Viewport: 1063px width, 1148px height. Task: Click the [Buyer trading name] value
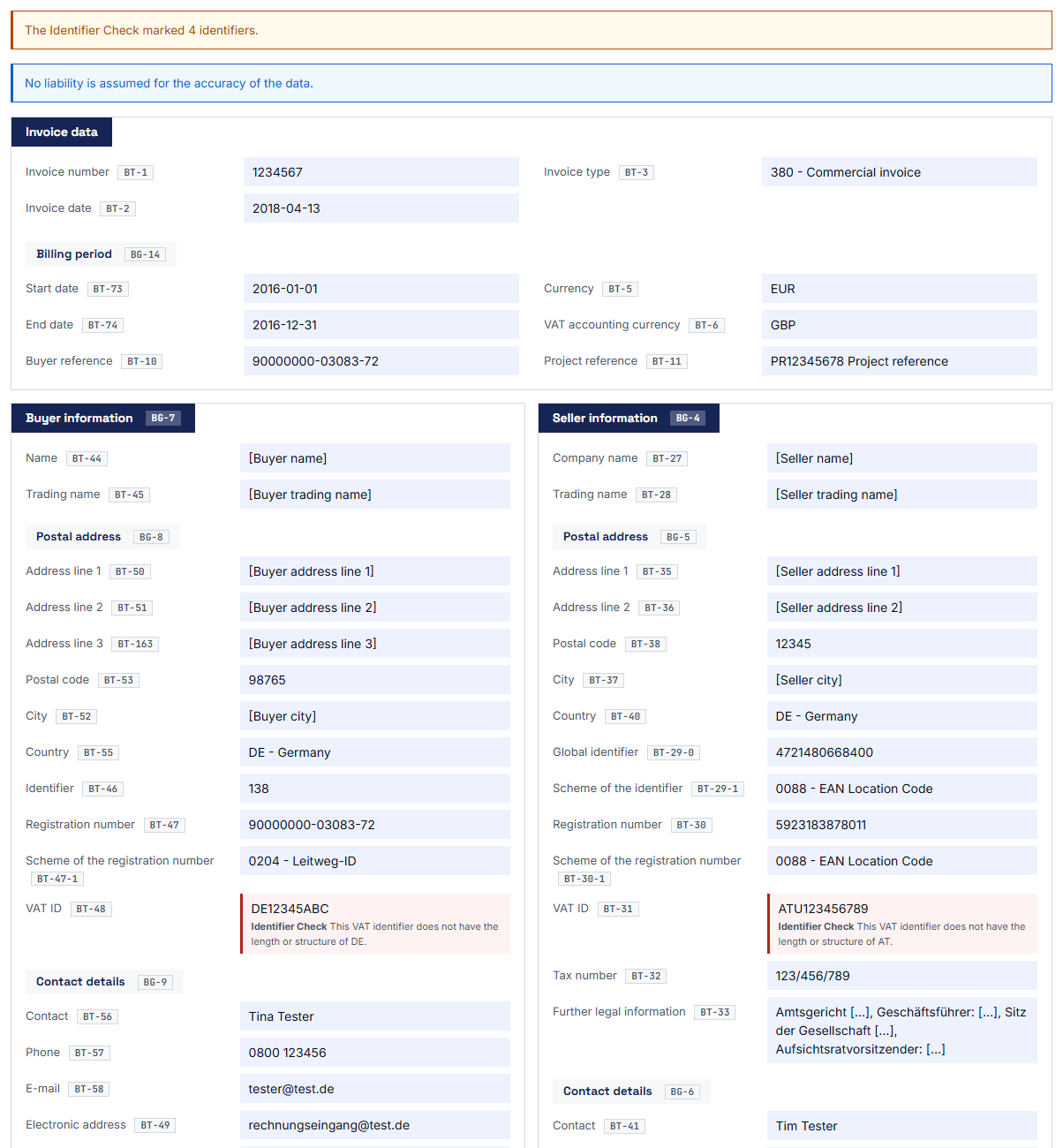(x=374, y=495)
